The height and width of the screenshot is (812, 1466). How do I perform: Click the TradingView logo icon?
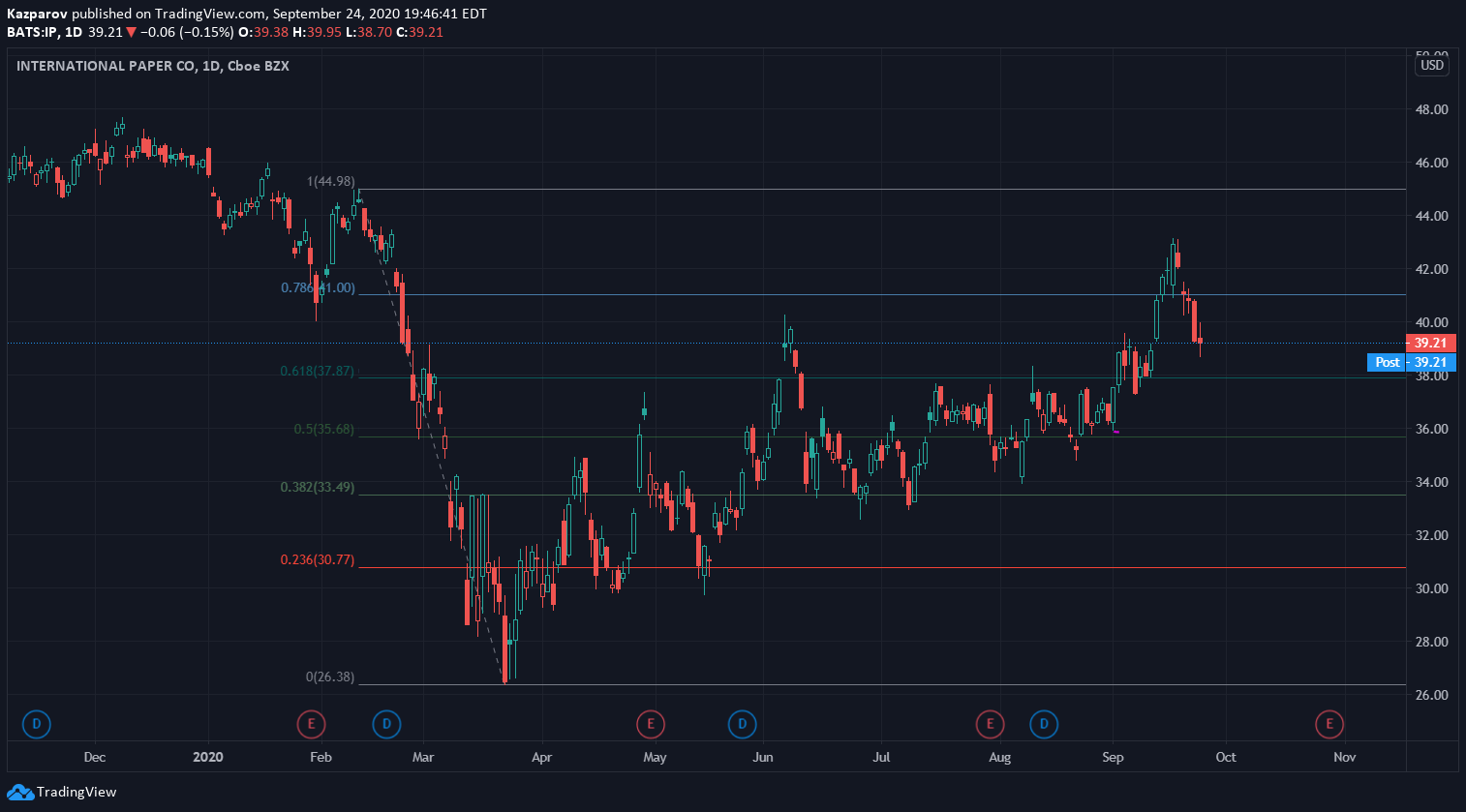coord(20,793)
